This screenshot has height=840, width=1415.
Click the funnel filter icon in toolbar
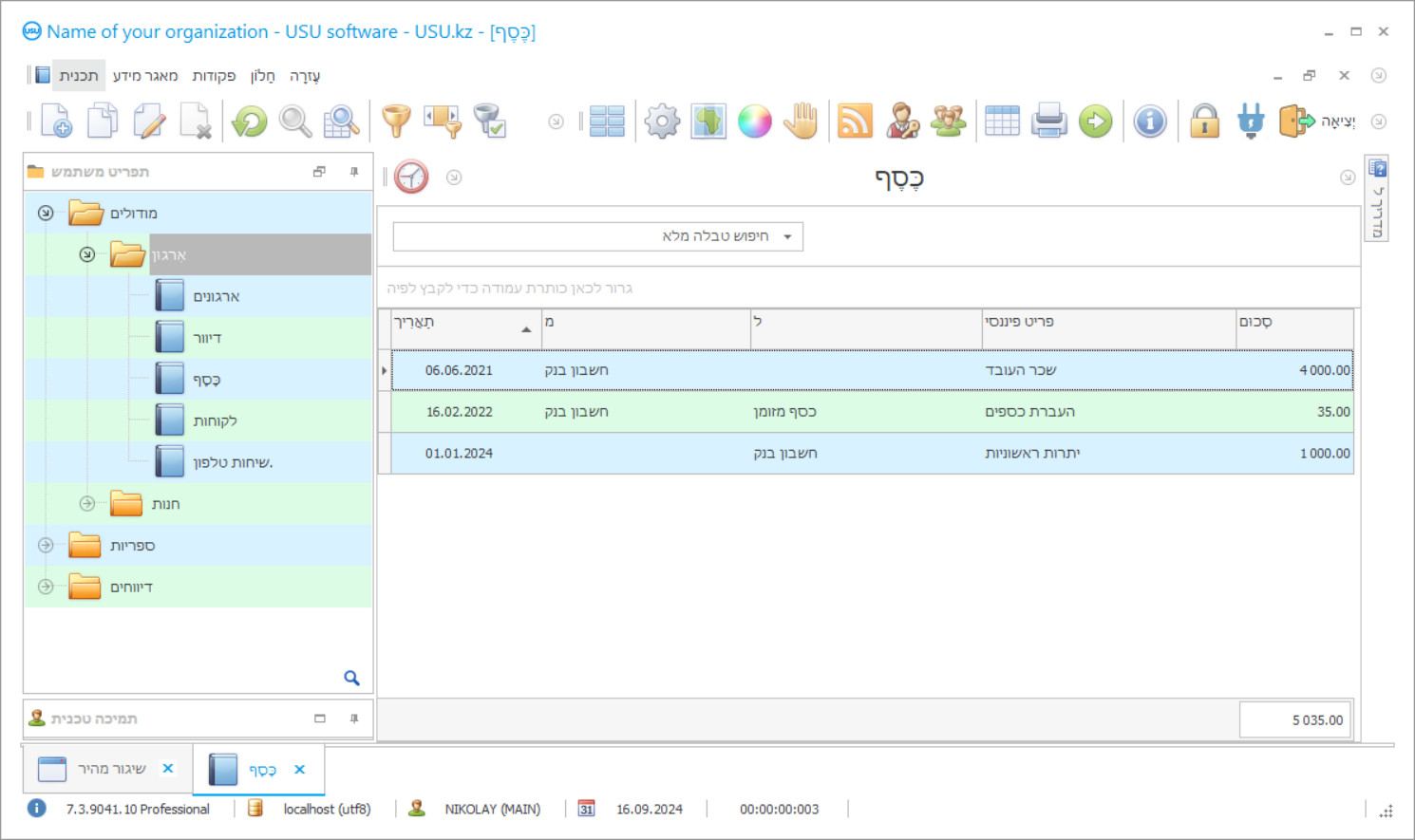coord(396,121)
